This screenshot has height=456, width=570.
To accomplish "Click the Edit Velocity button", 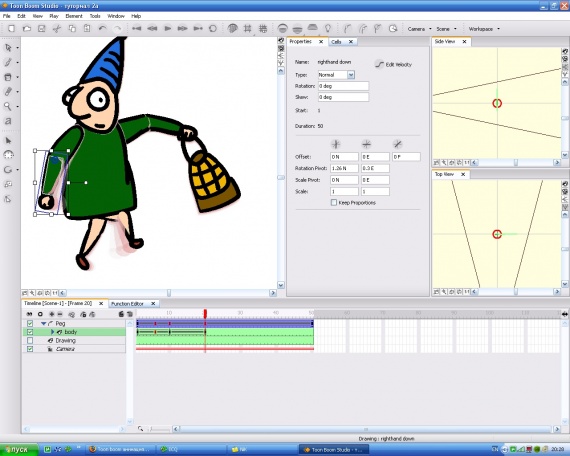I will 393,64.
